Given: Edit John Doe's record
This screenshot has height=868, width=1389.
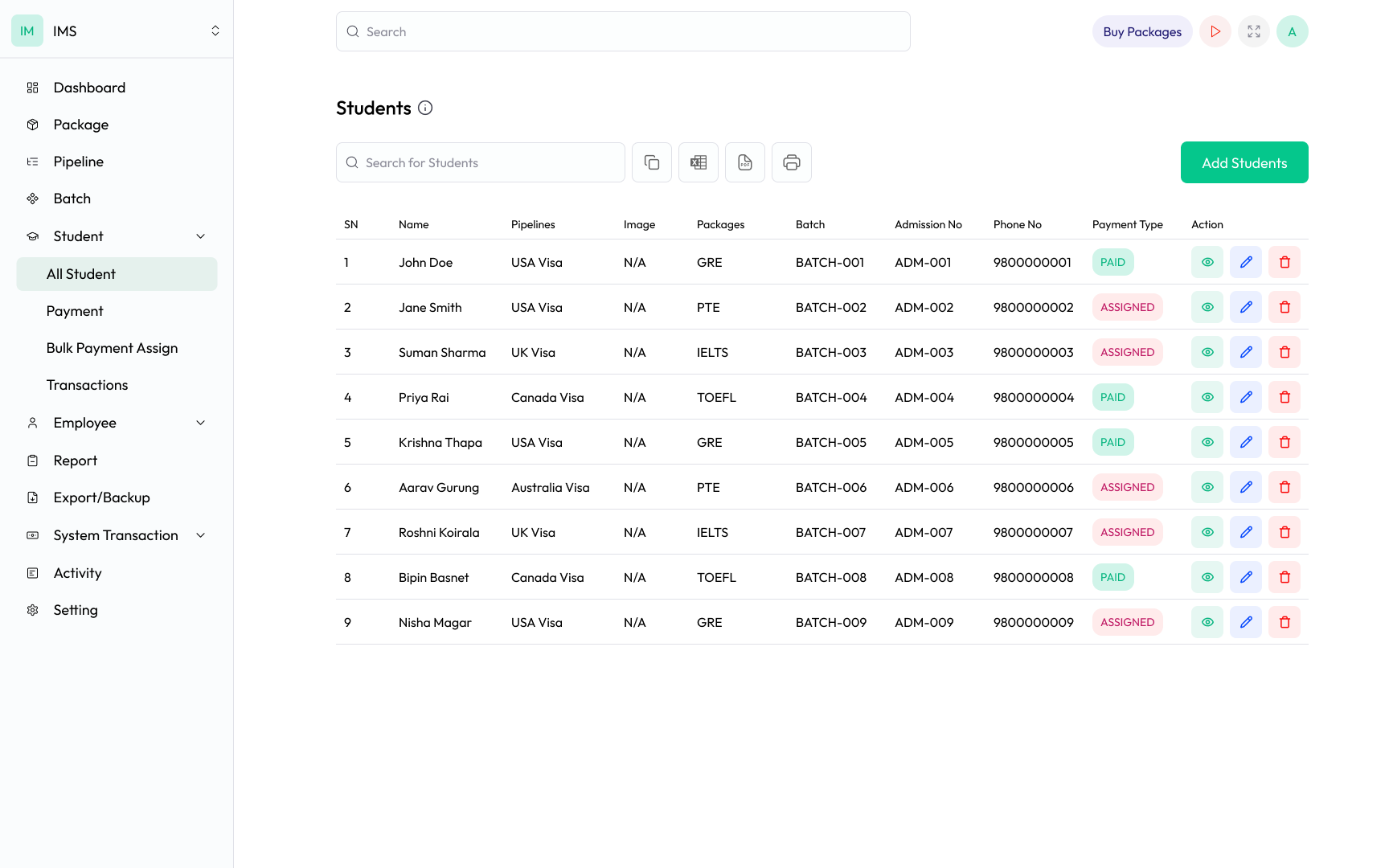Looking at the screenshot, I should 1246,262.
